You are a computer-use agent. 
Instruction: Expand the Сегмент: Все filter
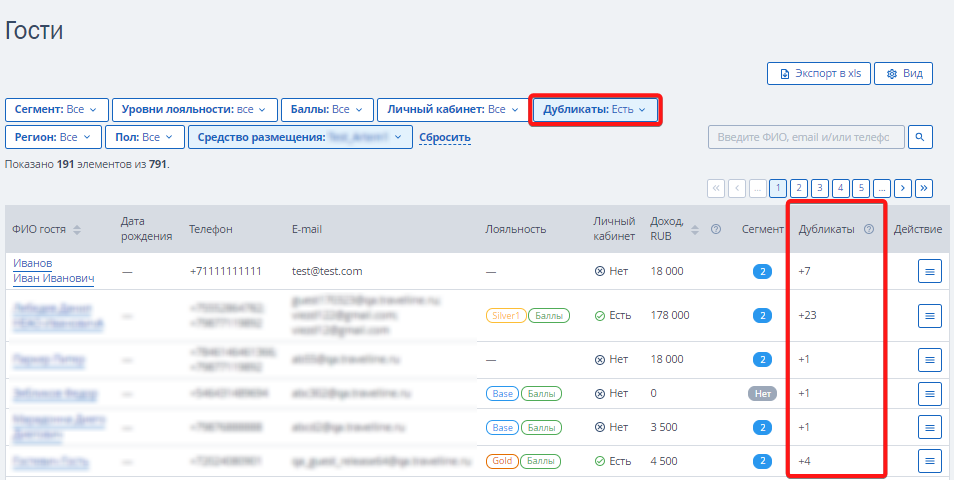(57, 110)
